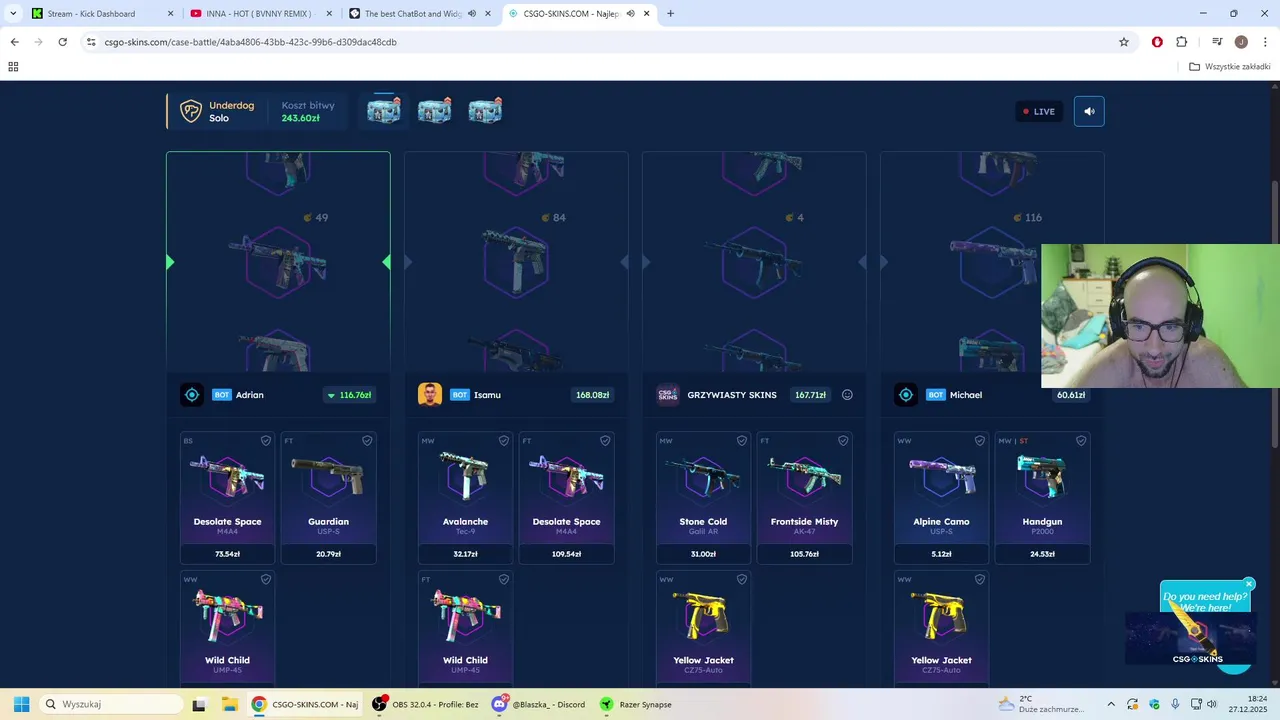This screenshot has width=1280, height=720.
Task: Select the third case in battle header
Action: (x=485, y=110)
